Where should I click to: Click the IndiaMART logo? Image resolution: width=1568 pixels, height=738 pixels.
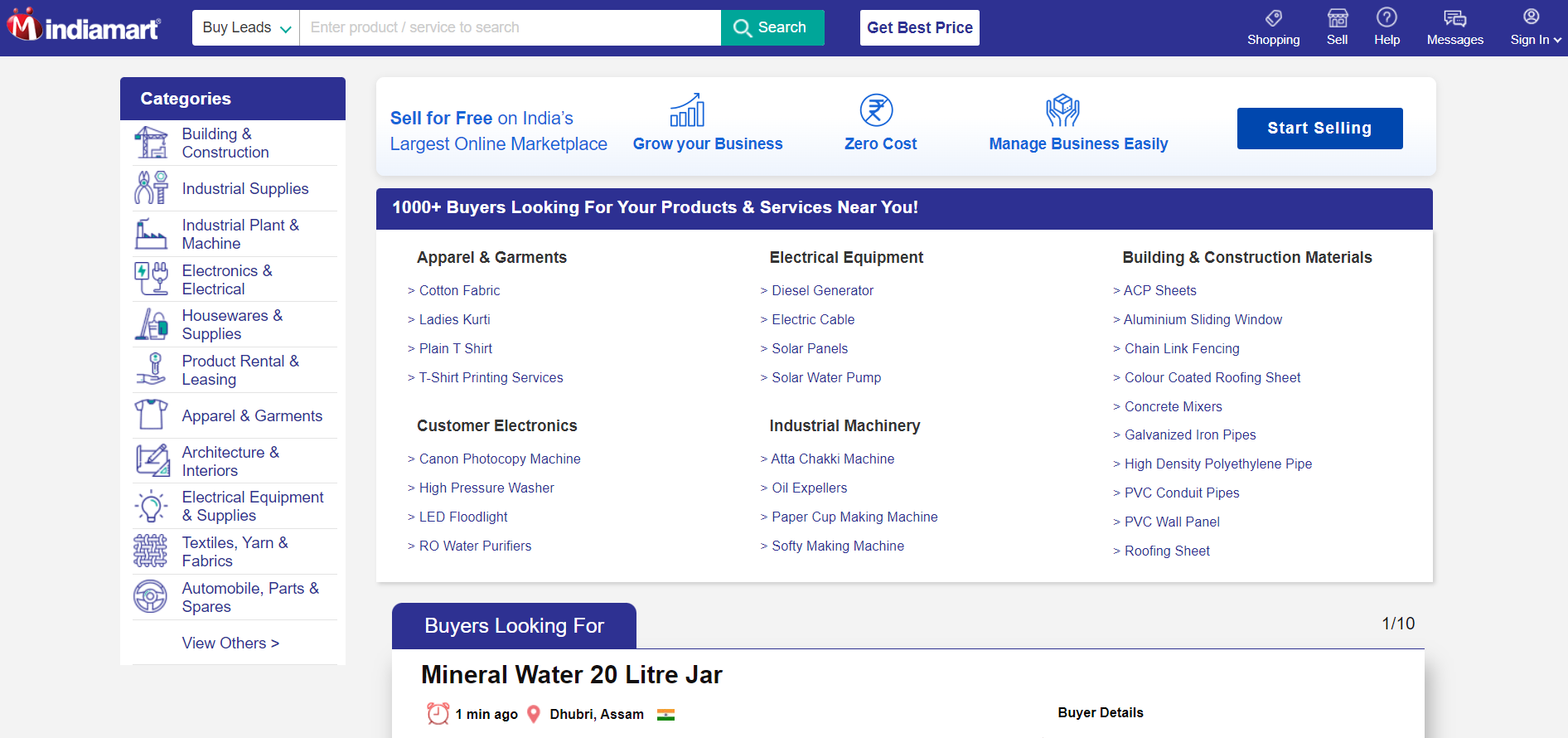[x=84, y=26]
